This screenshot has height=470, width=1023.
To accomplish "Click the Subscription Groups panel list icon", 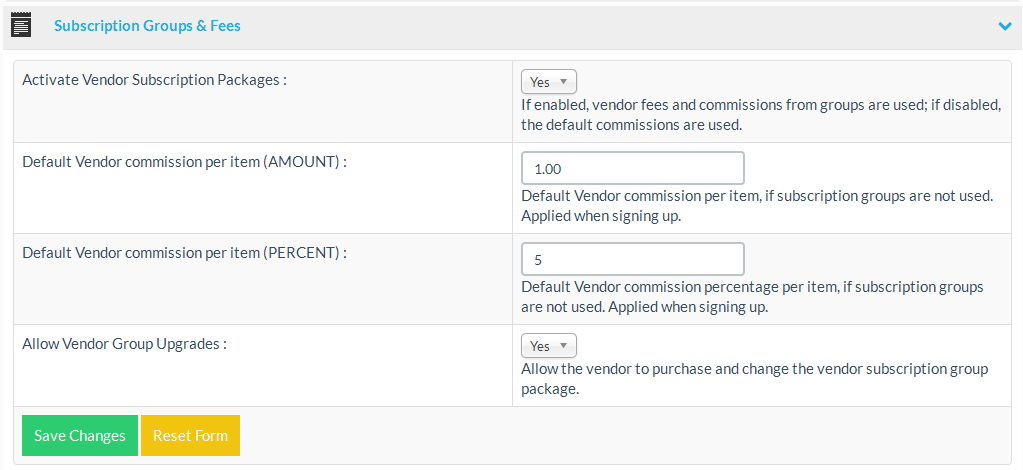I will click(21, 26).
